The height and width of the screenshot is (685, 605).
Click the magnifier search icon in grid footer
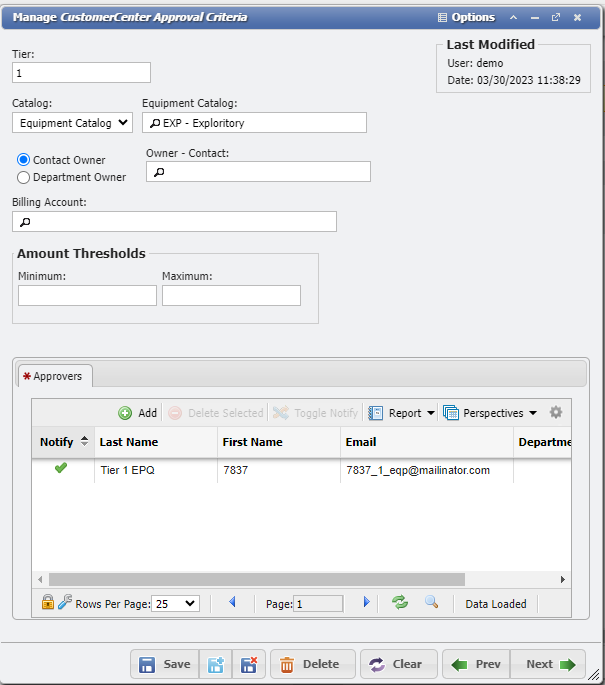tap(431, 603)
